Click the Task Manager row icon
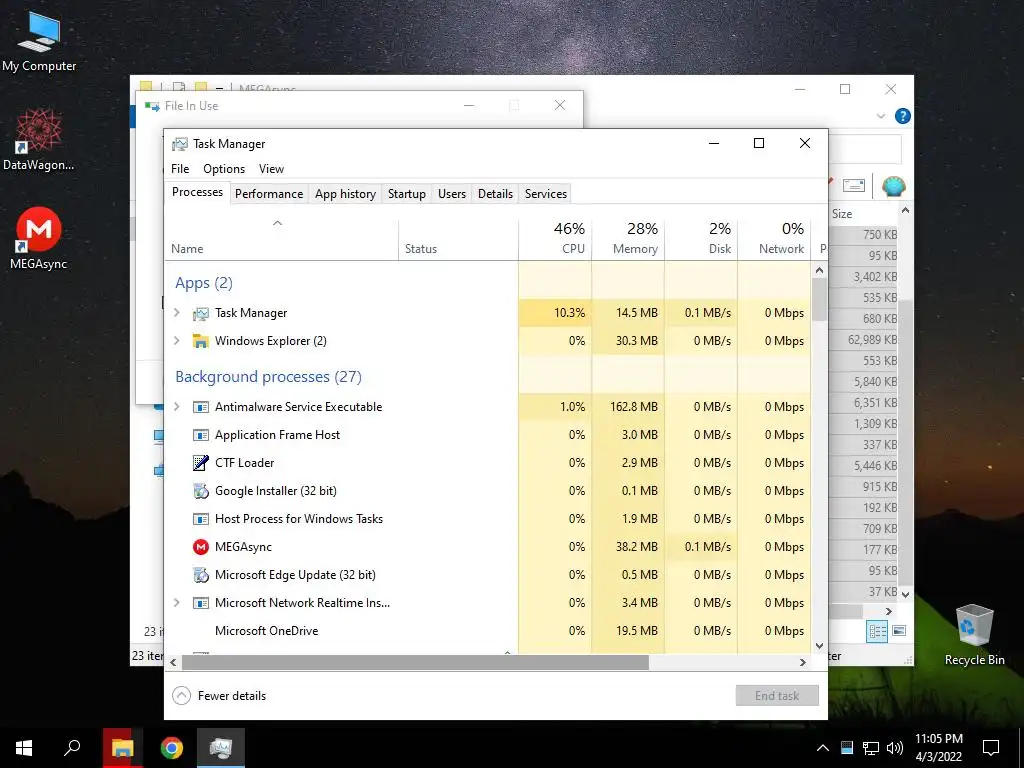 pos(200,313)
